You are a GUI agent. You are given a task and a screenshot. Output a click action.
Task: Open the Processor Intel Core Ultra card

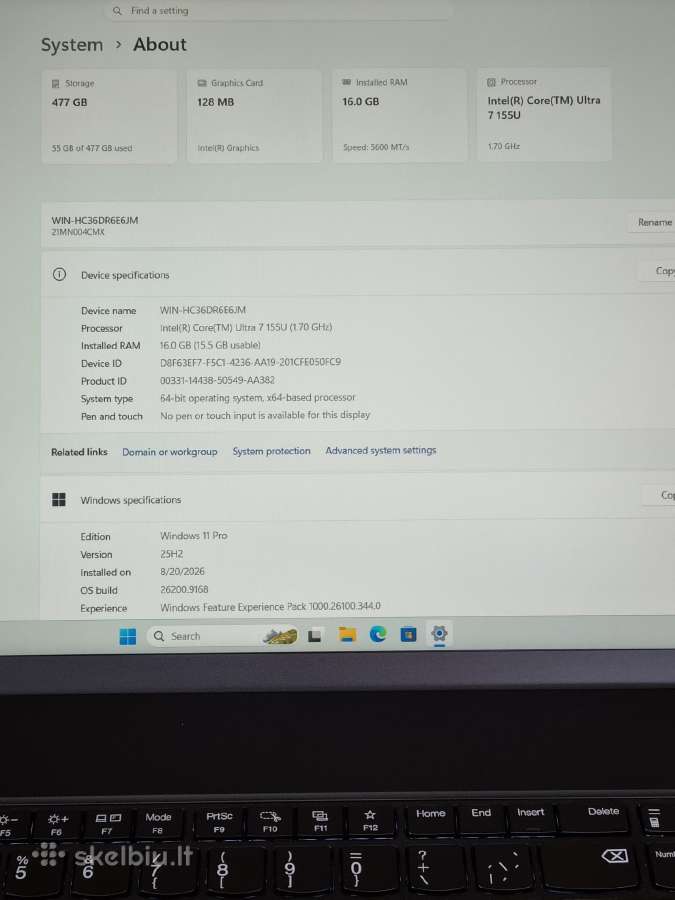point(544,114)
